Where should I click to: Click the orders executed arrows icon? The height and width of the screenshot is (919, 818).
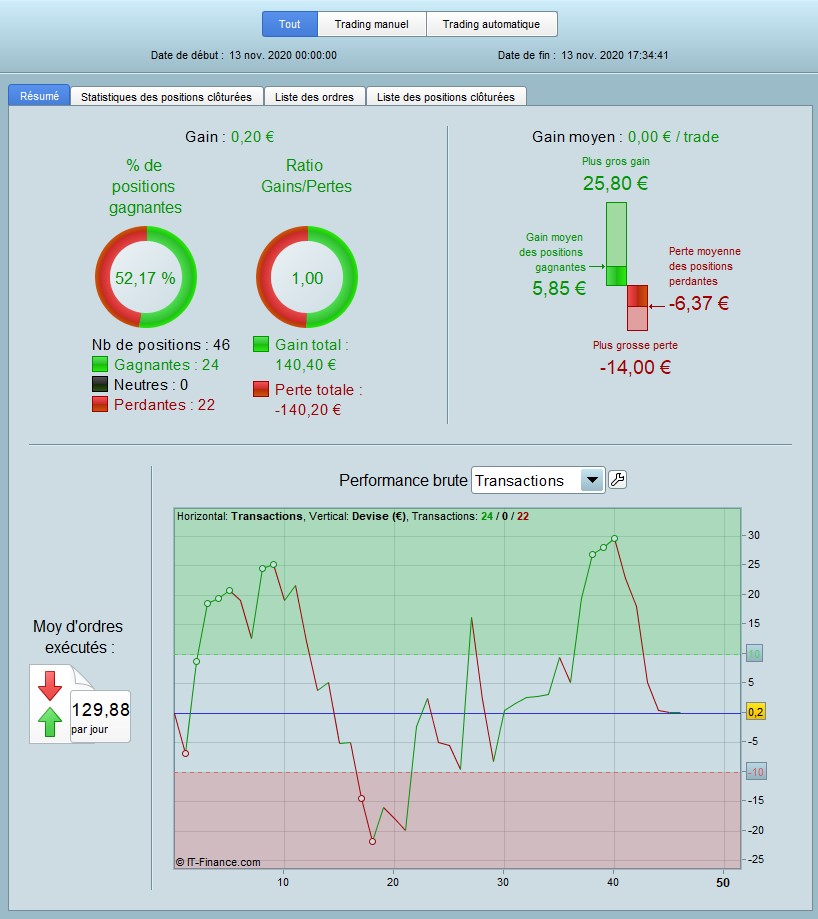(50, 704)
